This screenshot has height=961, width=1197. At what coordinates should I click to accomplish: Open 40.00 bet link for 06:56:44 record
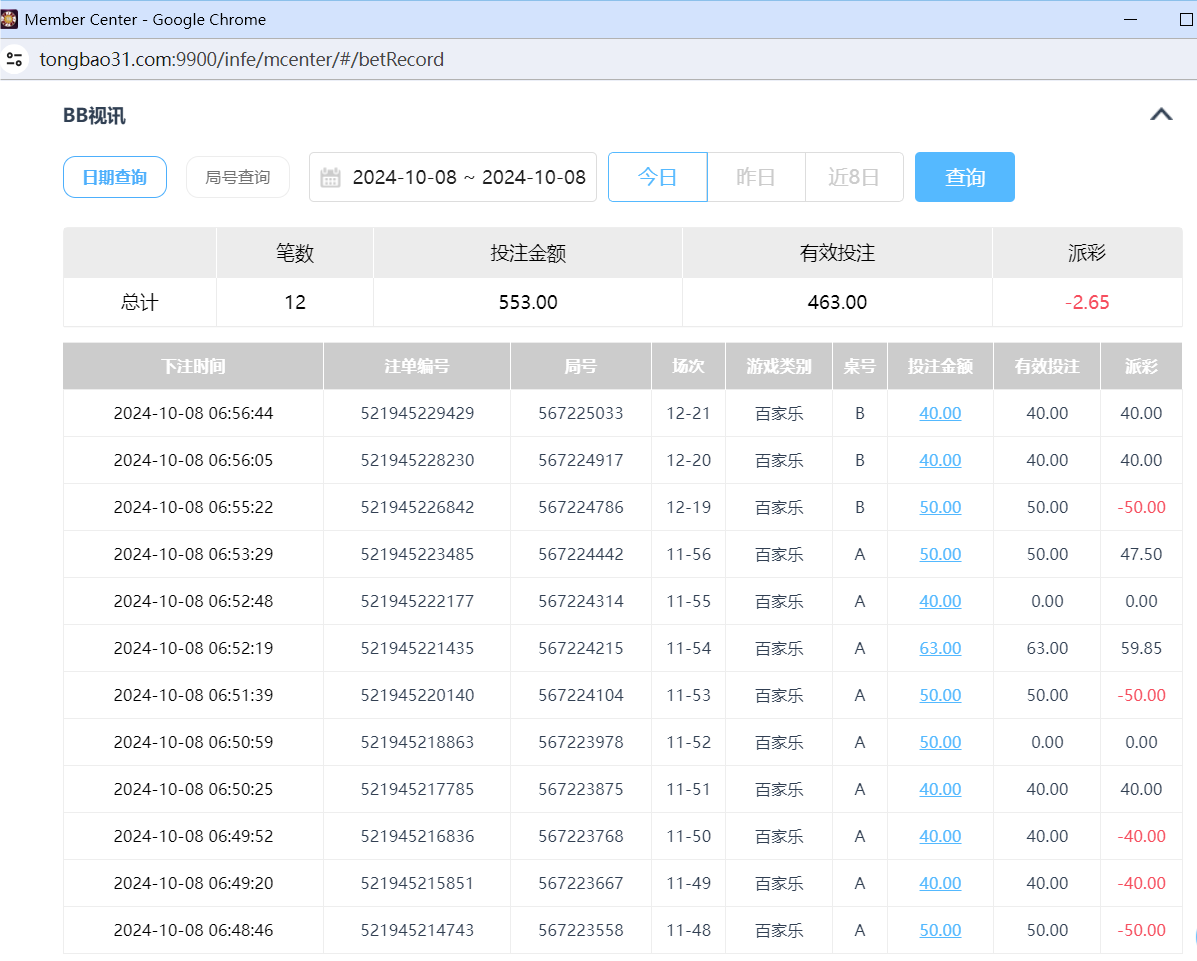pos(940,413)
